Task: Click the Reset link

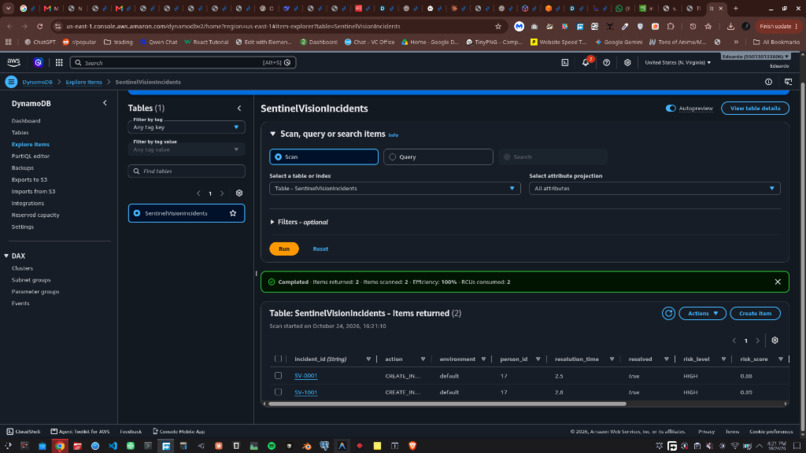Action: click(320, 249)
